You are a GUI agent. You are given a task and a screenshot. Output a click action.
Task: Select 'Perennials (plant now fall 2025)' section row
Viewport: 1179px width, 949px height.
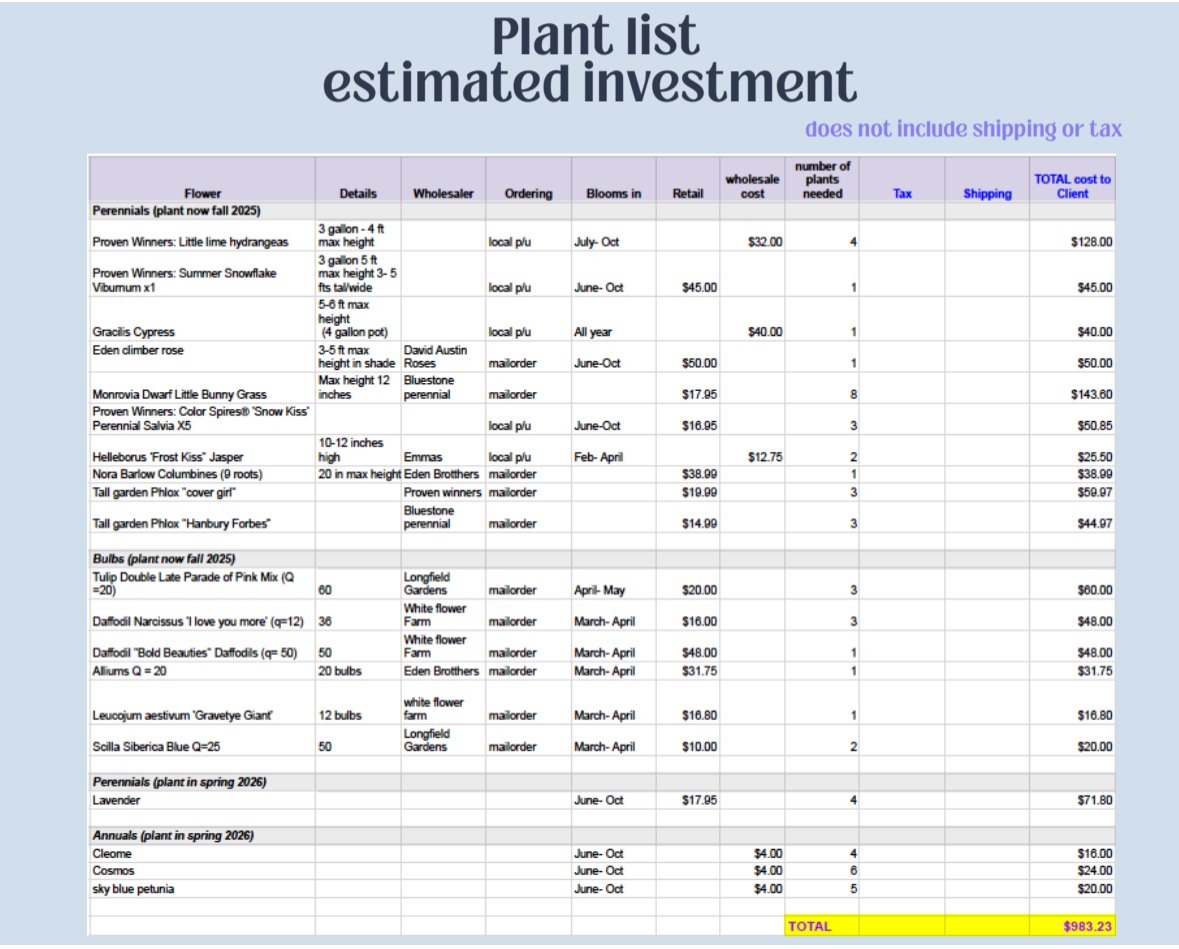tap(602, 211)
